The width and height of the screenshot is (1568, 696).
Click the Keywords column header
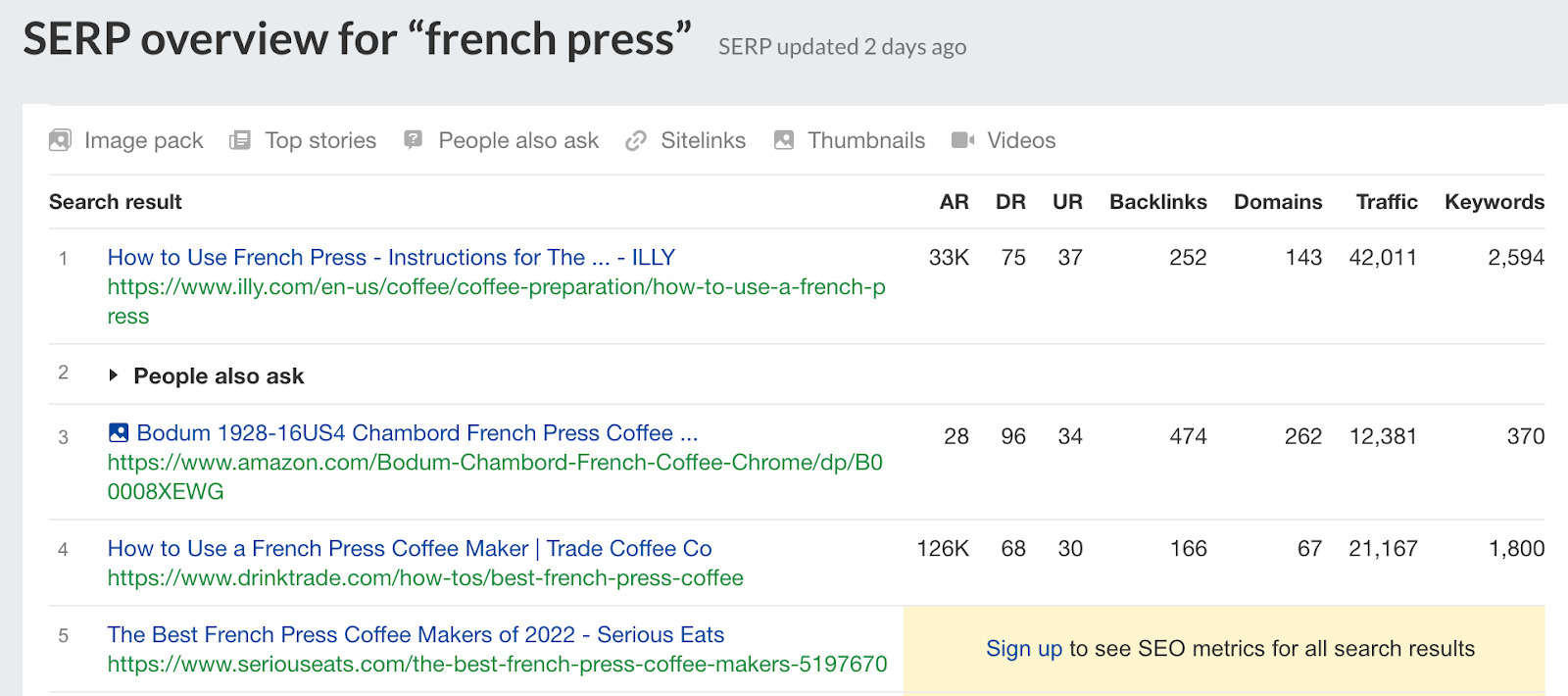(1494, 202)
